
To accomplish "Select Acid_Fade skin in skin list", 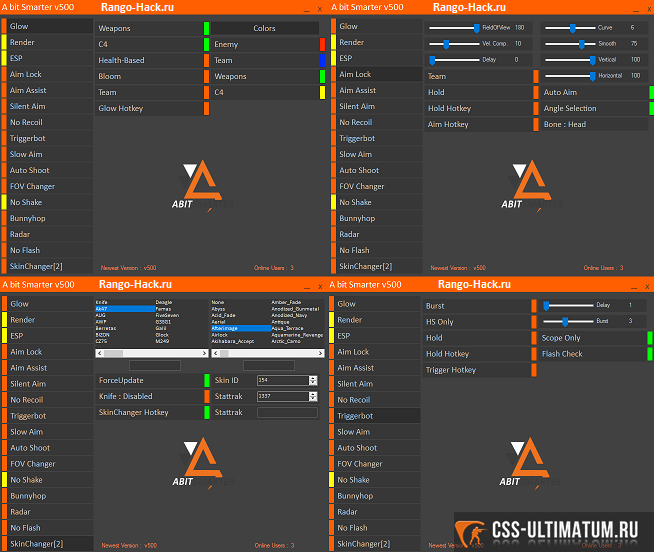I will [x=223, y=315].
